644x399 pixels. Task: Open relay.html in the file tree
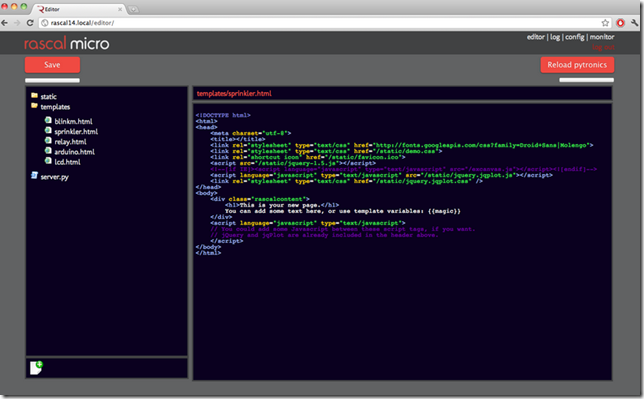(70, 142)
